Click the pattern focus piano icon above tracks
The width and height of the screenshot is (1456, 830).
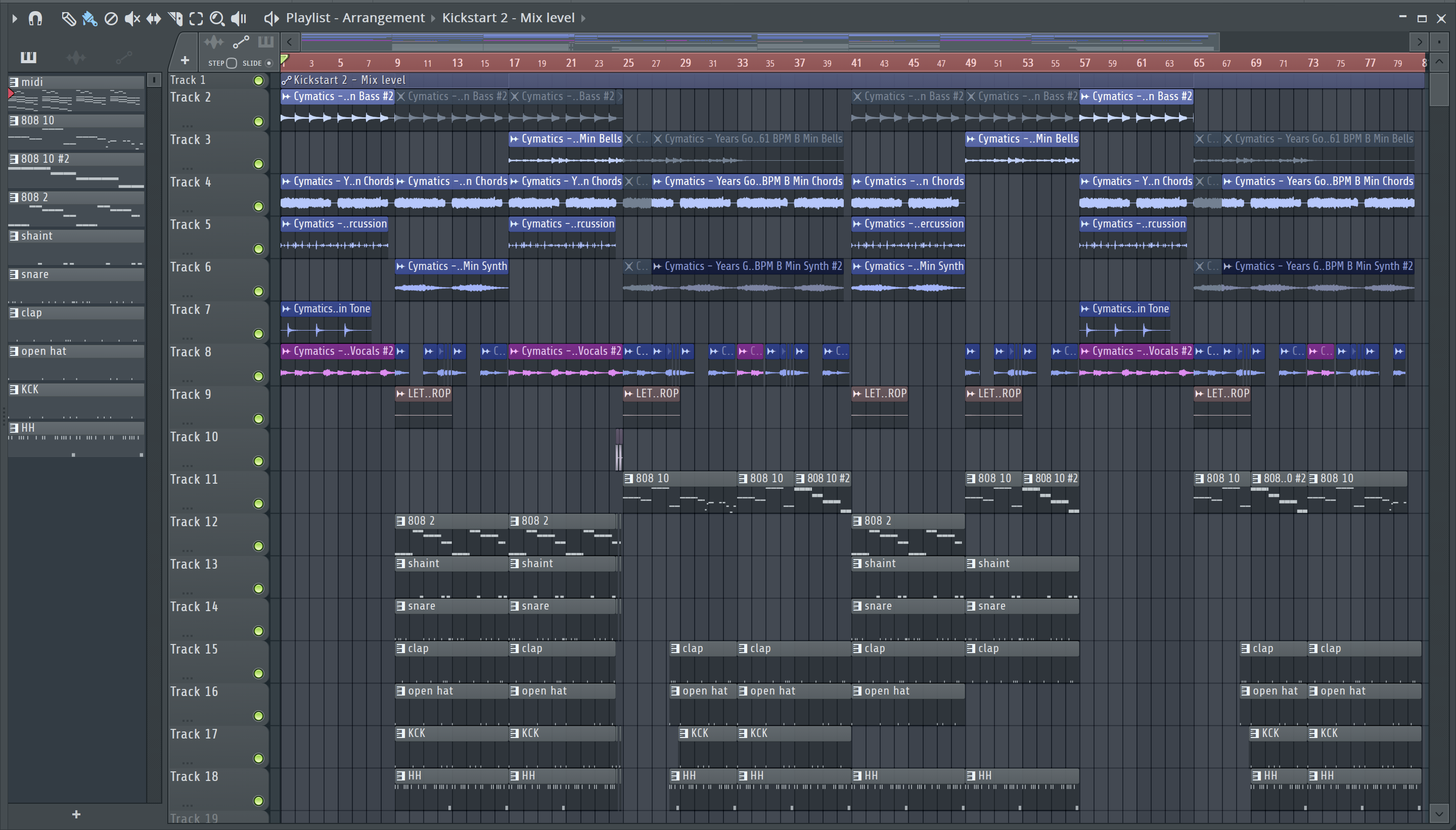(265, 41)
